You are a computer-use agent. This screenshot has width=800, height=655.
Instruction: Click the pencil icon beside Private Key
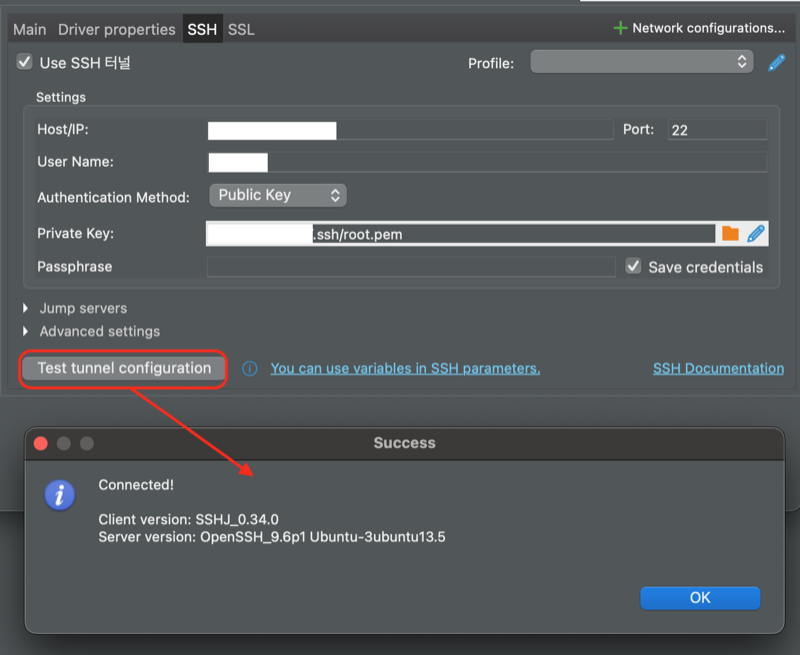click(756, 234)
